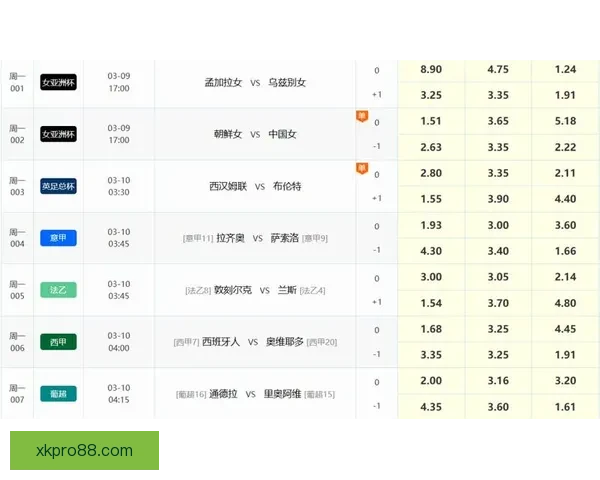Open 敦刻尔克 team link
600x480 pixels.
233,290
